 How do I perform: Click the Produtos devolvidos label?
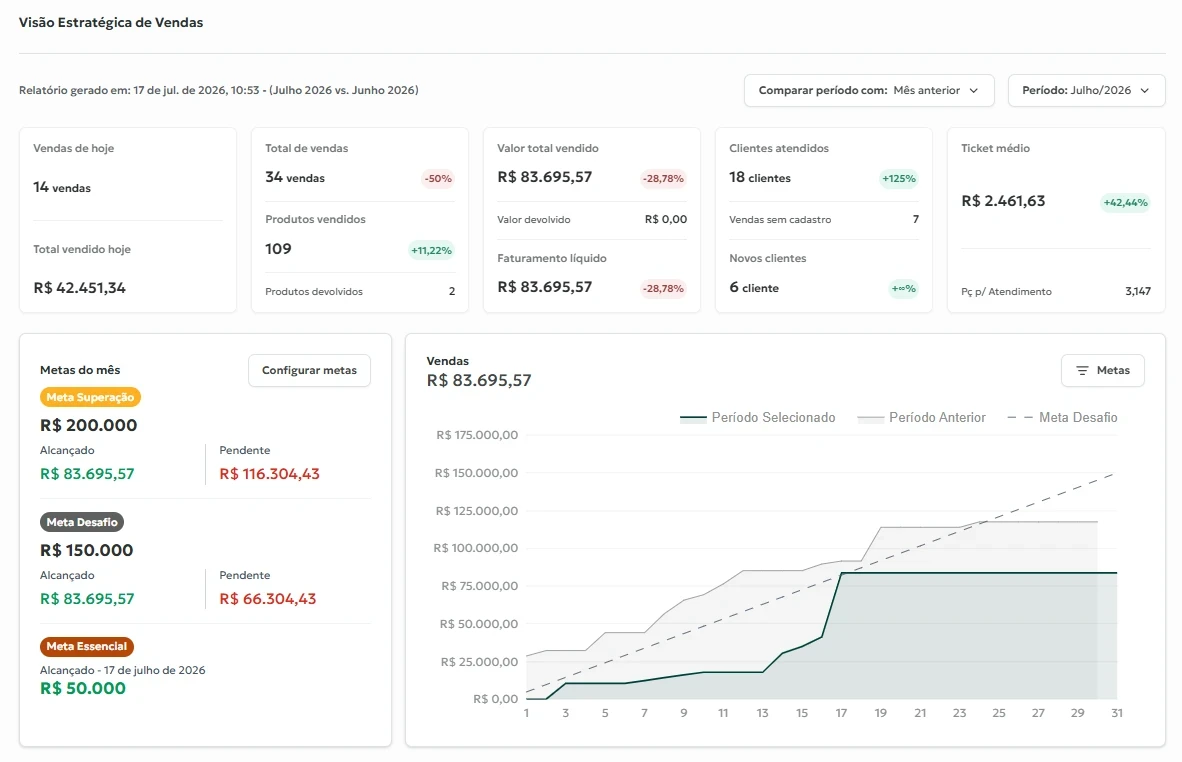click(x=314, y=292)
